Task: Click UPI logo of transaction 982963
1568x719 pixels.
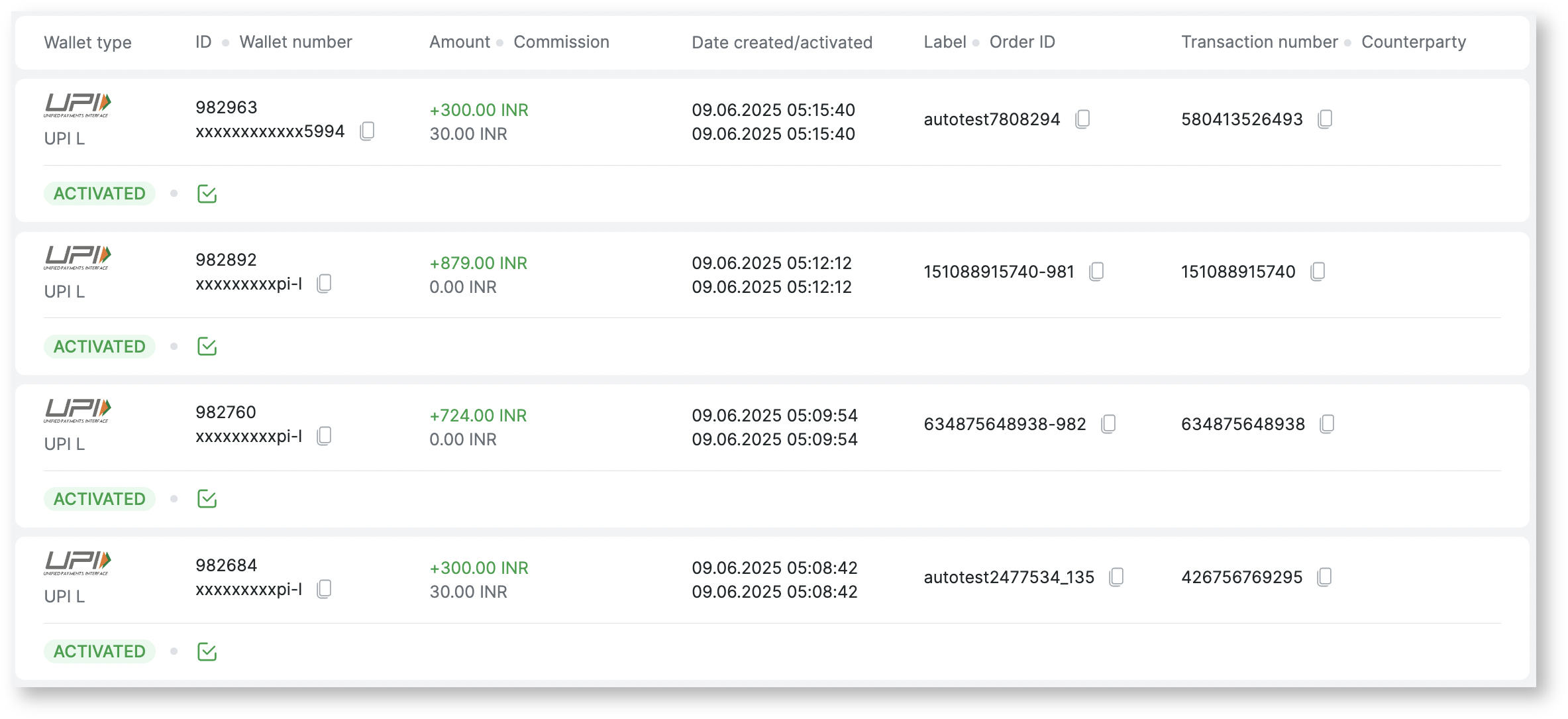Action: [78, 105]
